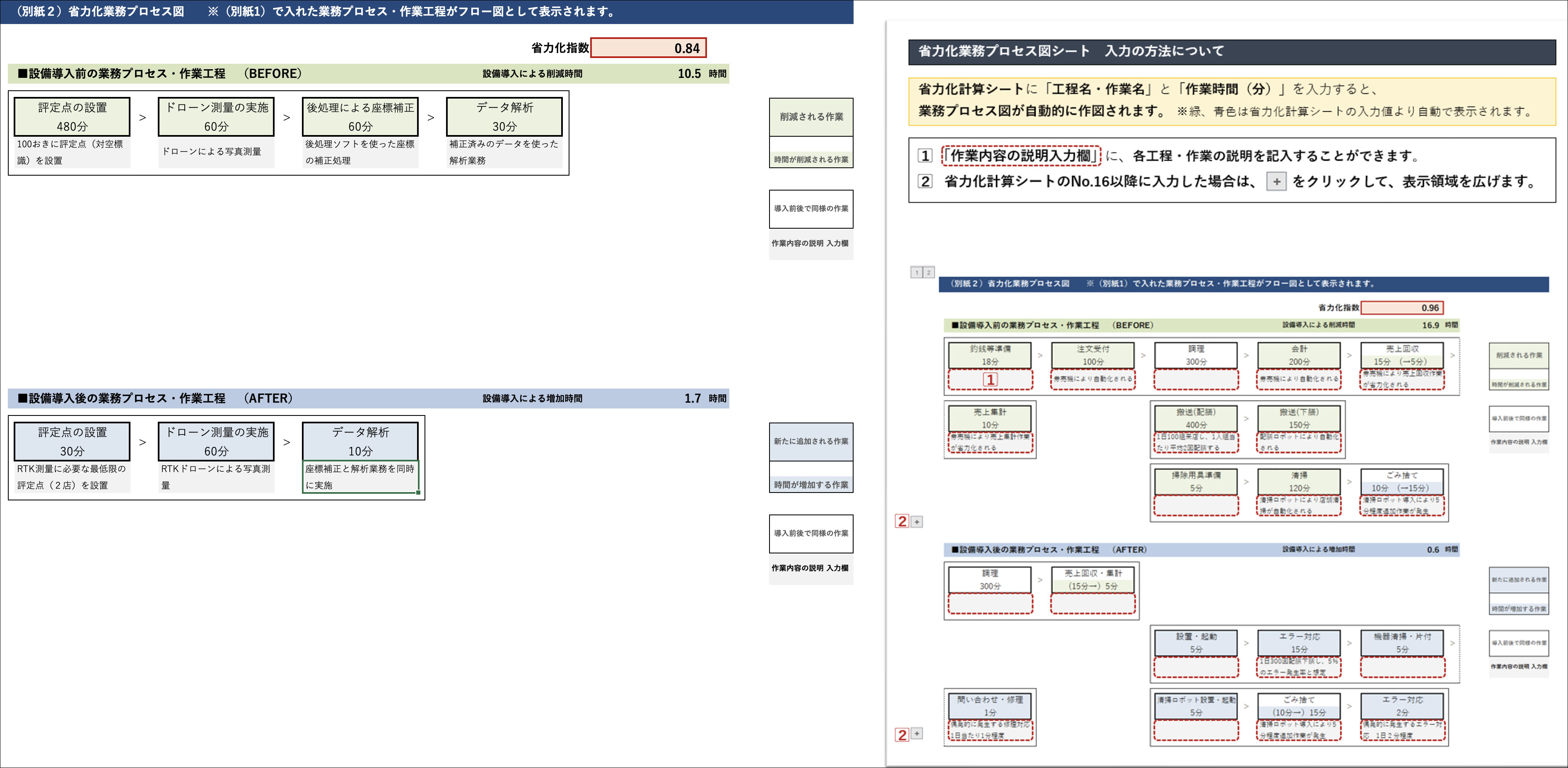Click the description cell RTKドローンによる写真測量
Screen dimensions: 1568x768
(x=216, y=477)
